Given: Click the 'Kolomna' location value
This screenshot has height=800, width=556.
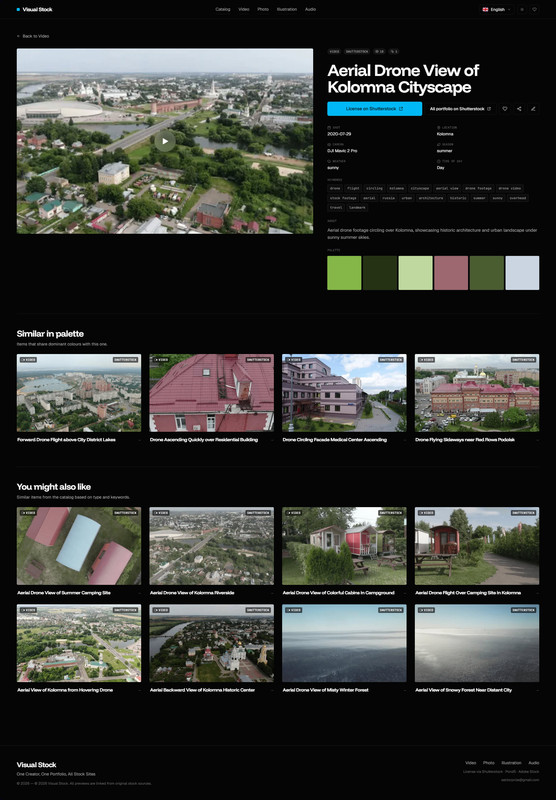Looking at the screenshot, I should (x=445, y=134).
